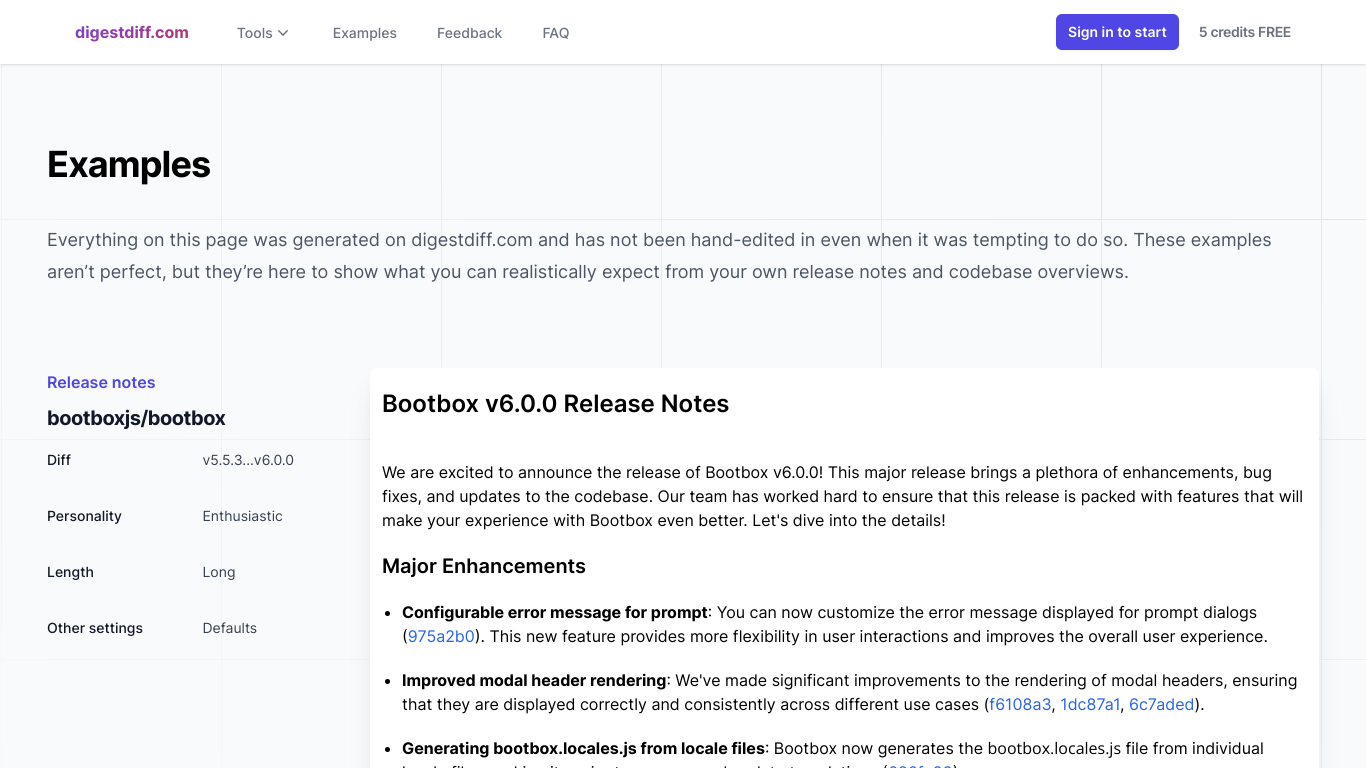Open the FAQ nav item
Image resolution: width=1366 pixels, height=768 pixels.
coord(556,33)
